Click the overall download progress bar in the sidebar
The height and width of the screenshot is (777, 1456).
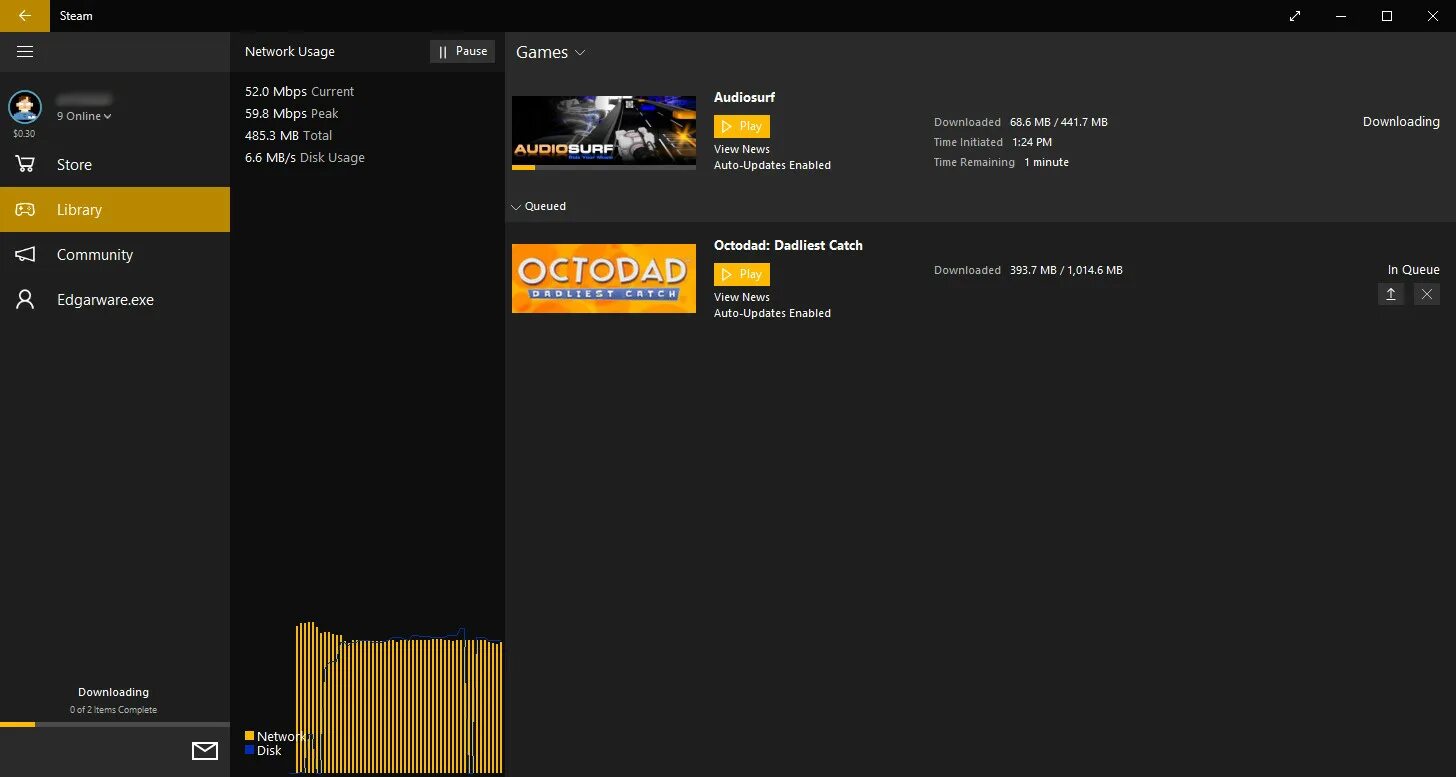coord(115,724)
